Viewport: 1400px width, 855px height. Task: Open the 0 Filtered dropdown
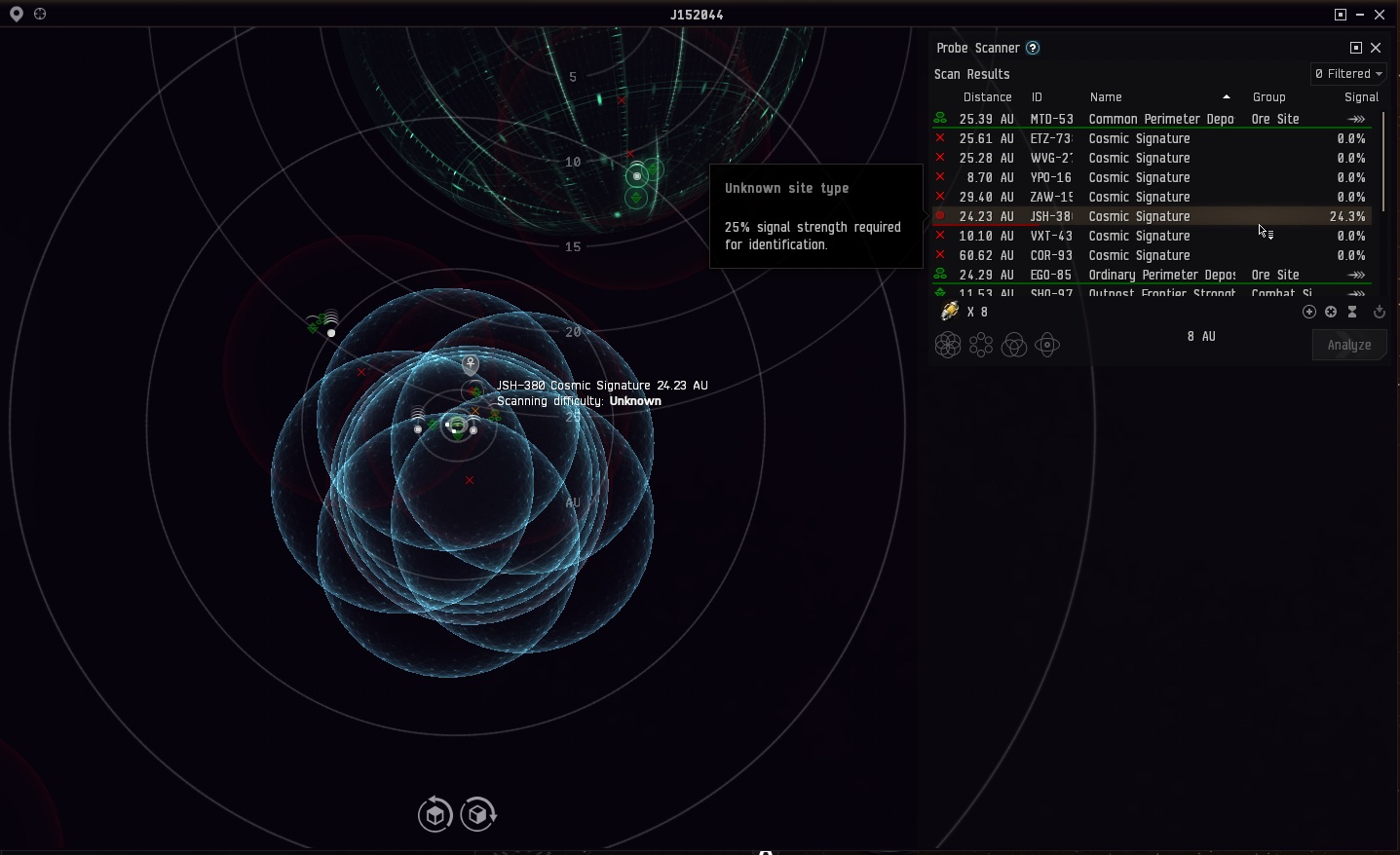[1348, 74]
